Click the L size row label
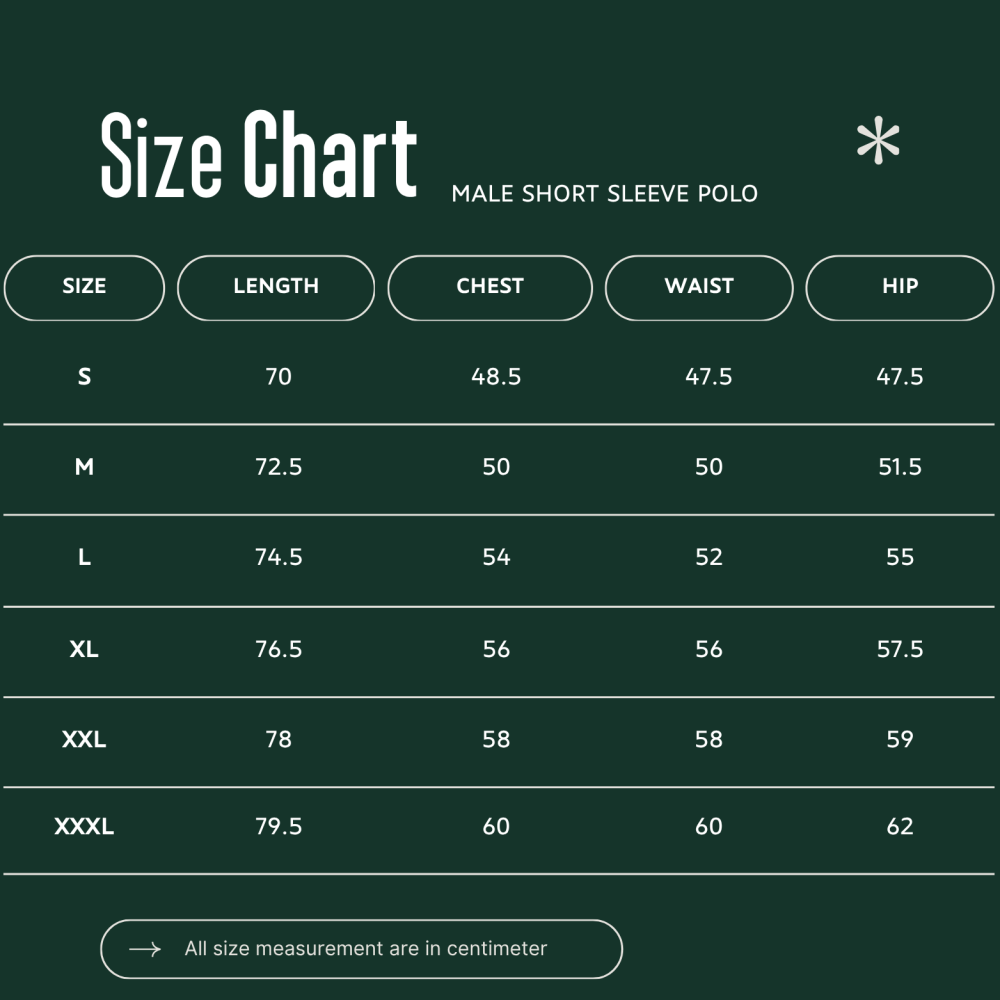 [x=84, y=558]
